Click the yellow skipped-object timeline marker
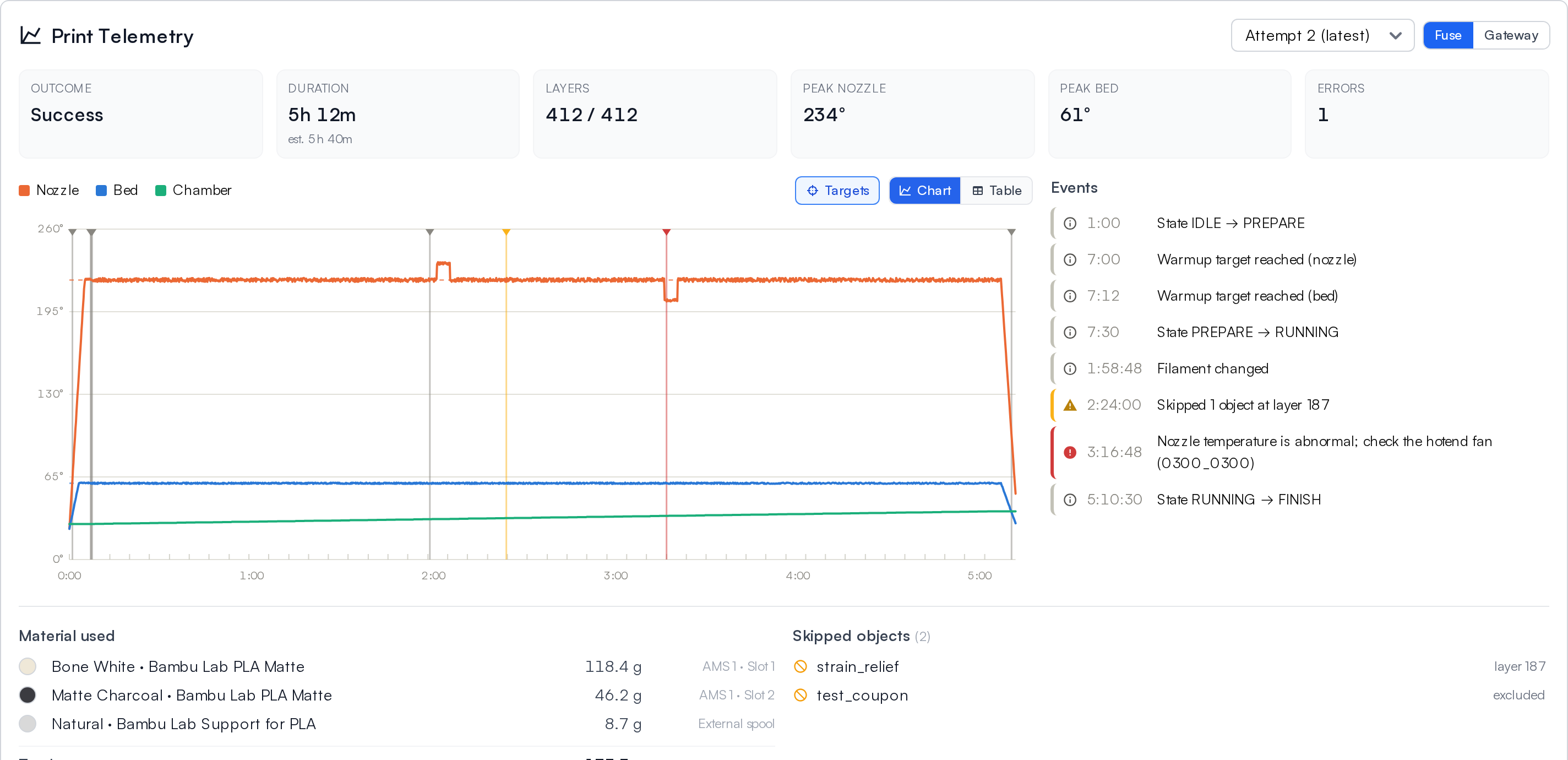Image resolution: width=1568 pixels, height=760 pixels. pyautogui.click(x=506, y=232)
